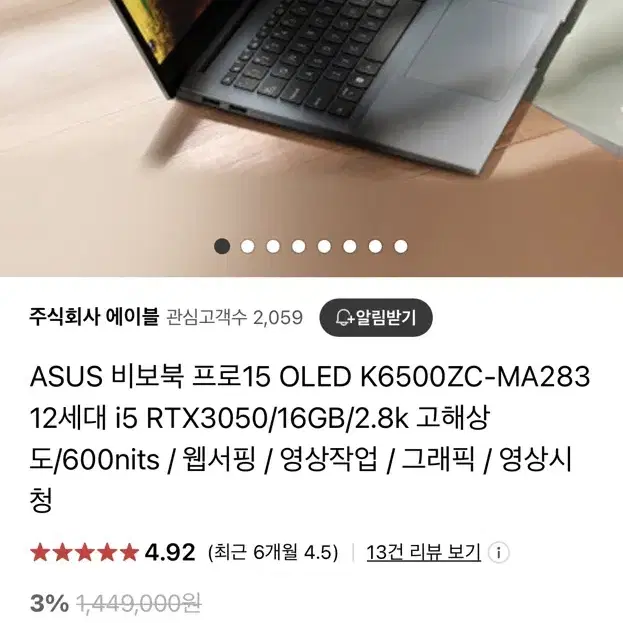Screen dimensions: 623x623
Task: Select the first carousel dot
Action: coord(222,246)
